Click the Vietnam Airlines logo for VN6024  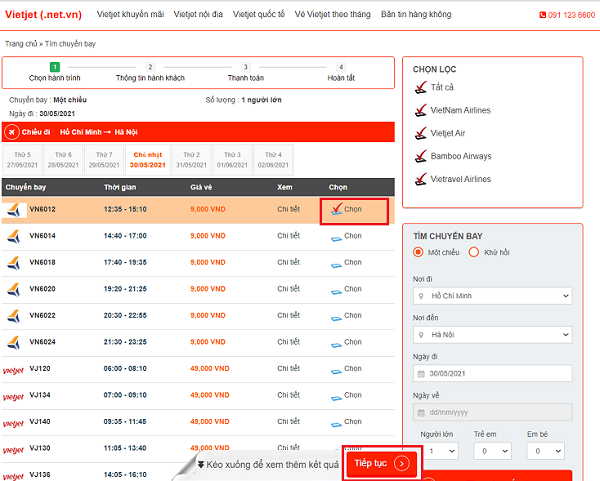click(14, 342)
